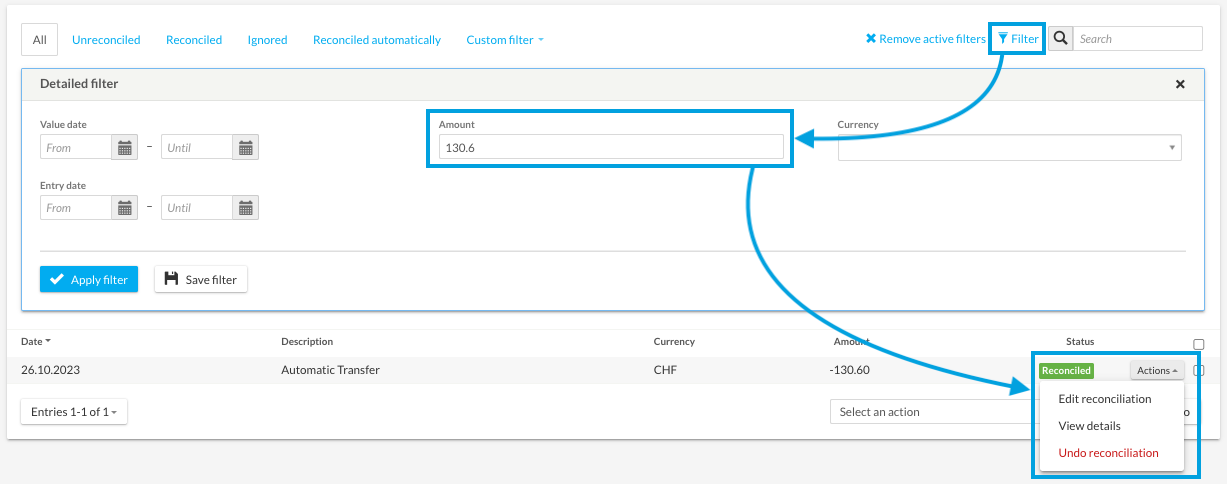The width and height of the screenshot is (1227, 484).
Task: Choose Undo reconciliation from Actions menu
Action: coord(1108,452)
